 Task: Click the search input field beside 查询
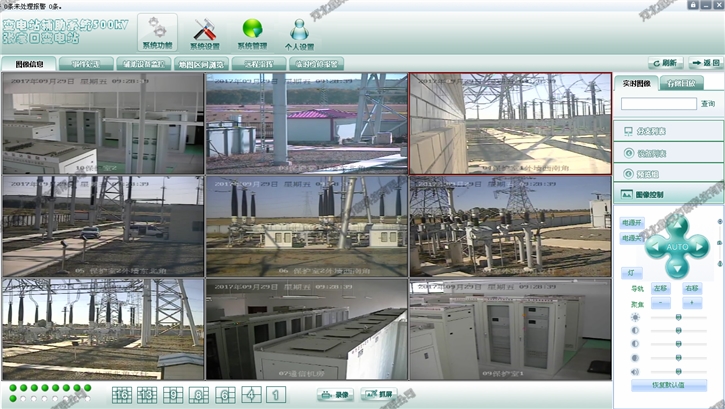[658, 103]
